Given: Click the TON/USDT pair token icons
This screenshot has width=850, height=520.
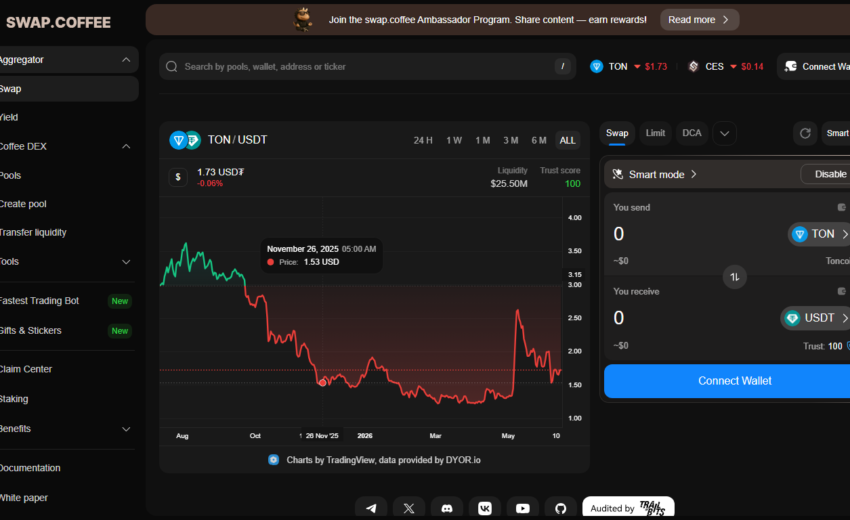Looking at the screenshot, I should coord(185,140).
